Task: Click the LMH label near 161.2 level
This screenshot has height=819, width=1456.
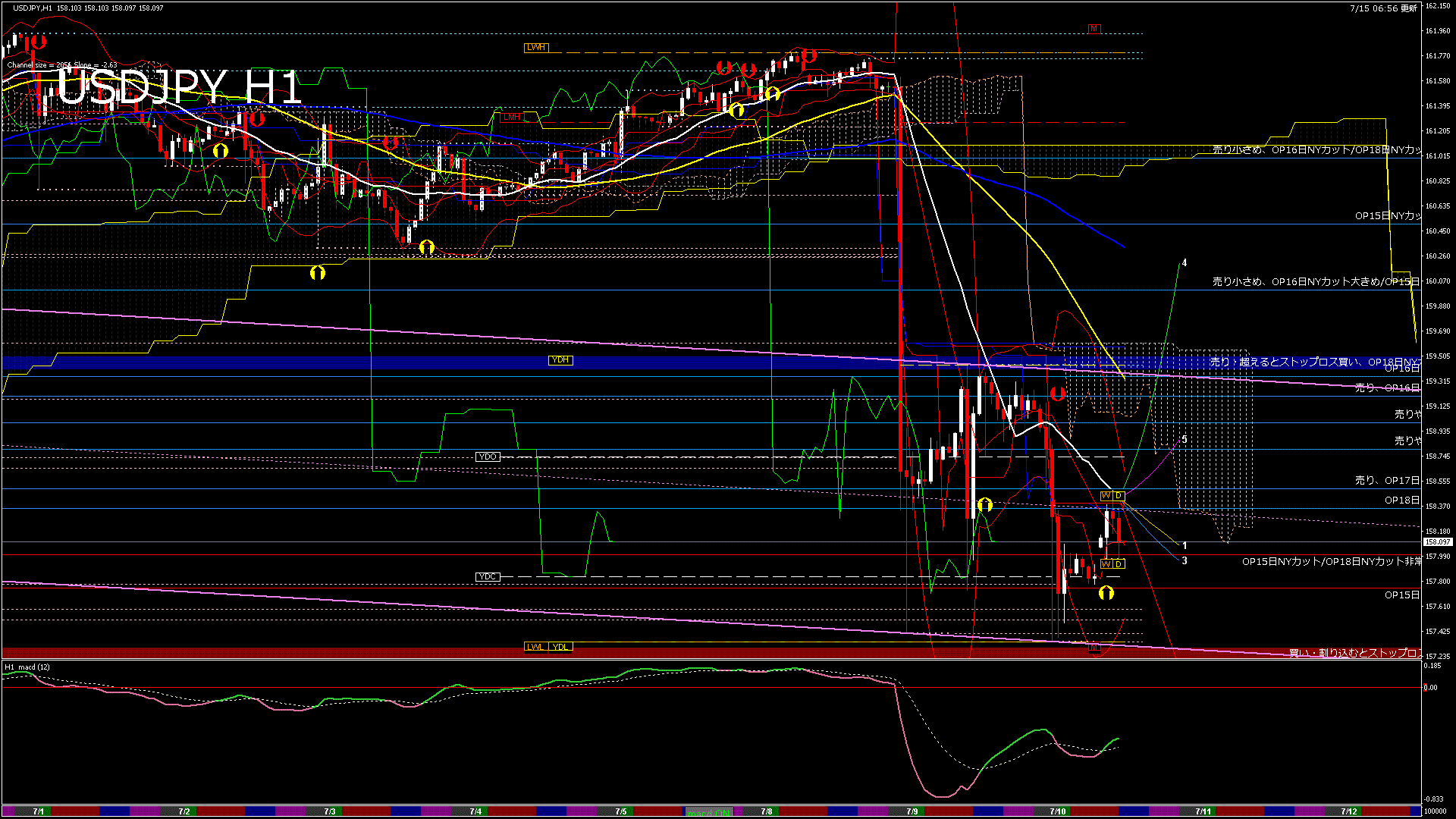Action: [x=512, y=117]
